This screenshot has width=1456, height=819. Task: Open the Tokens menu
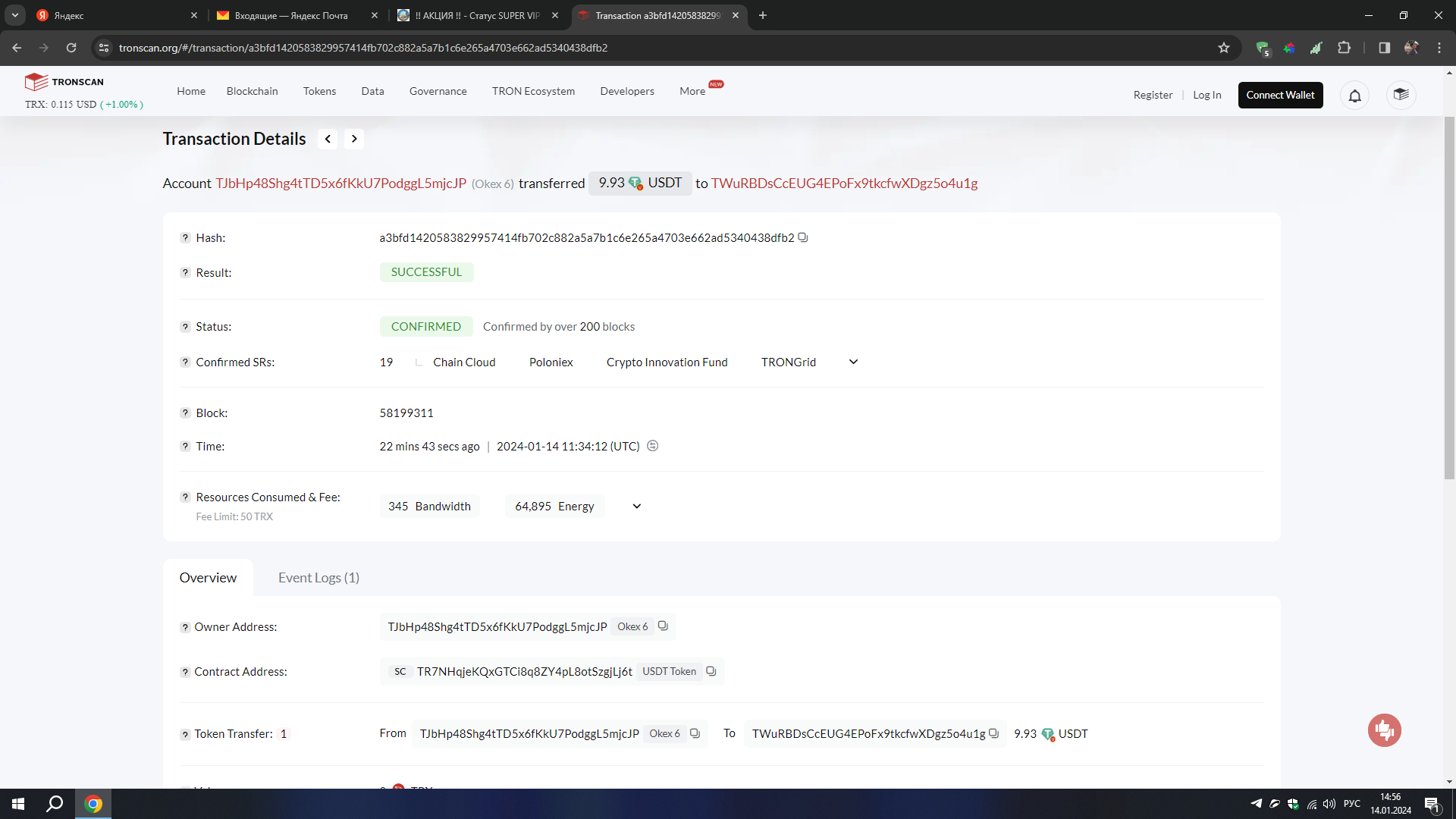click(x=319, y=91)
